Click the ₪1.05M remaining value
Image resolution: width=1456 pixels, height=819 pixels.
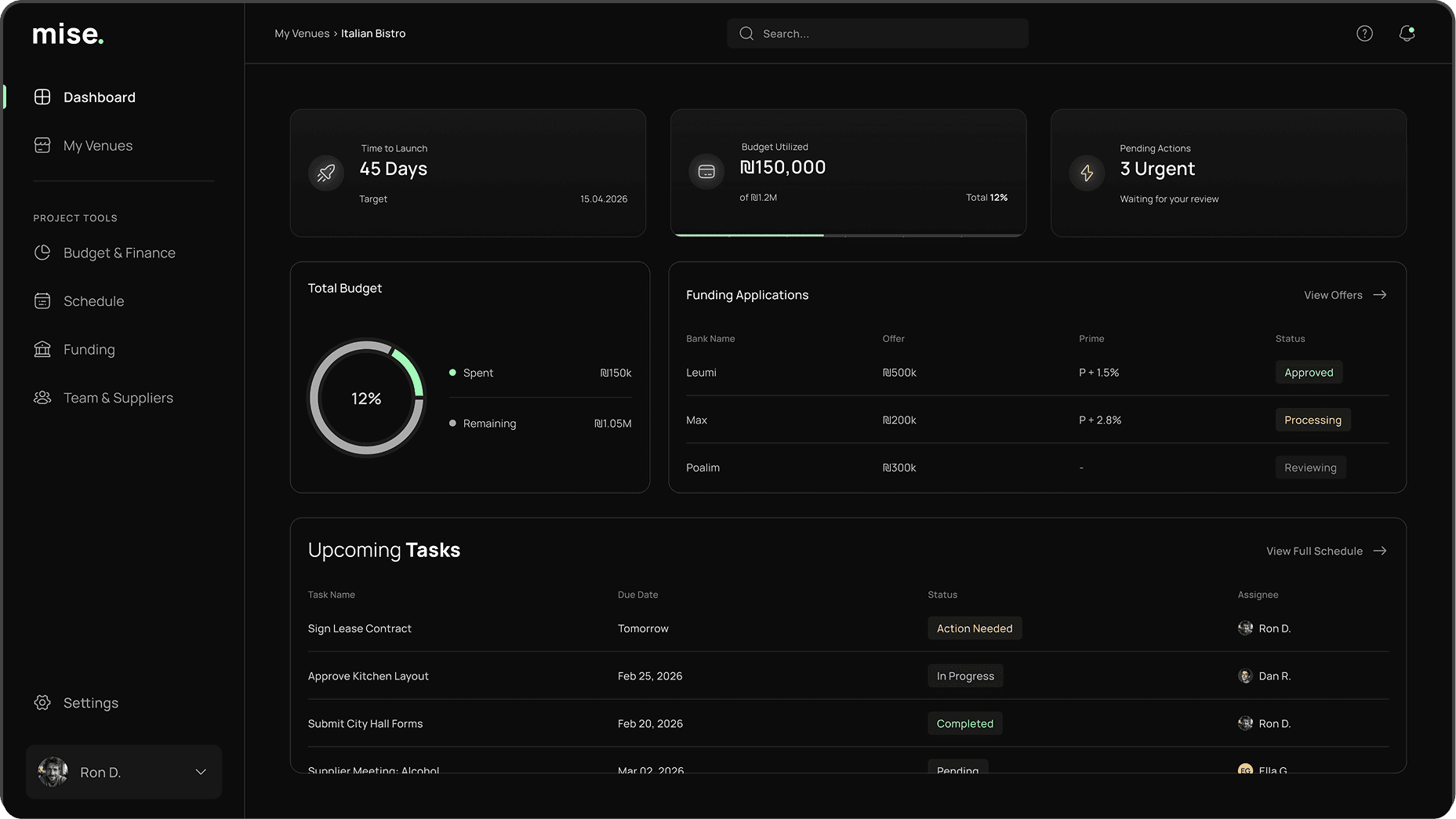coord(612,424)
